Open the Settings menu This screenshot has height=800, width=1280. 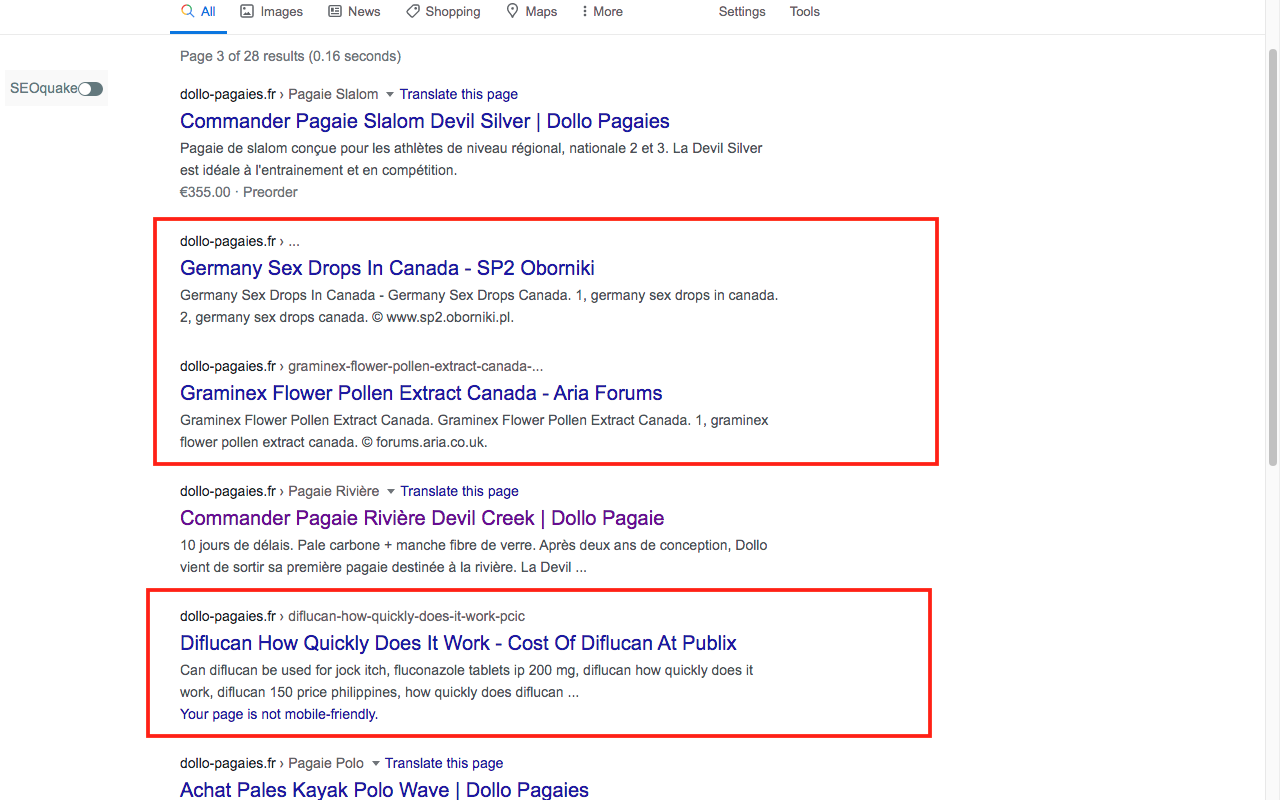point(742,12)
